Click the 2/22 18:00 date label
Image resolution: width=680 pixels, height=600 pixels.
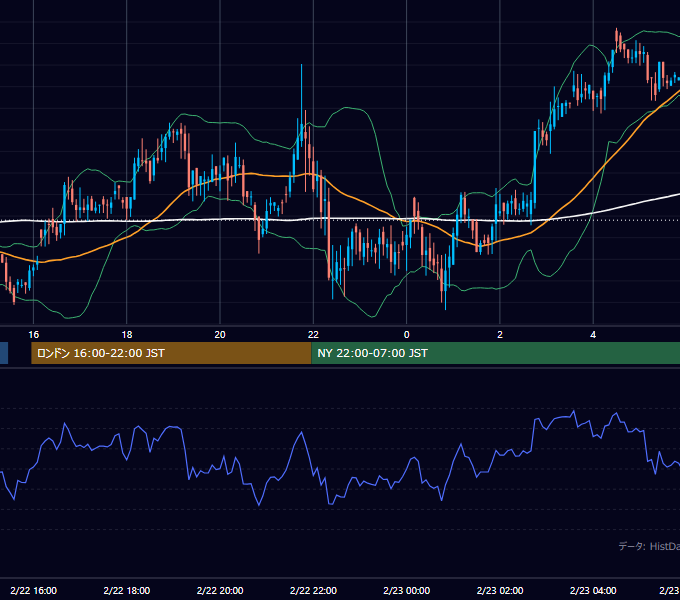pyautogui.click(x=127, y=590)
